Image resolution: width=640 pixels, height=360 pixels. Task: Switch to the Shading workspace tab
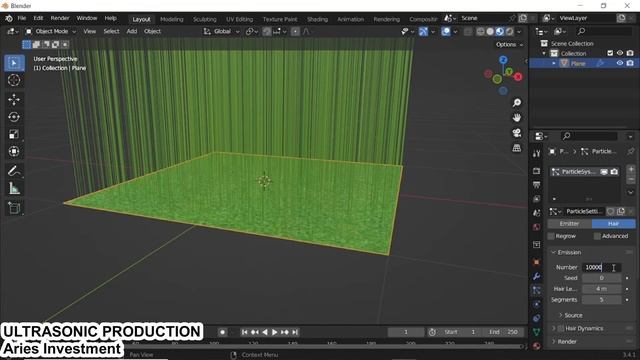point(317,19)
